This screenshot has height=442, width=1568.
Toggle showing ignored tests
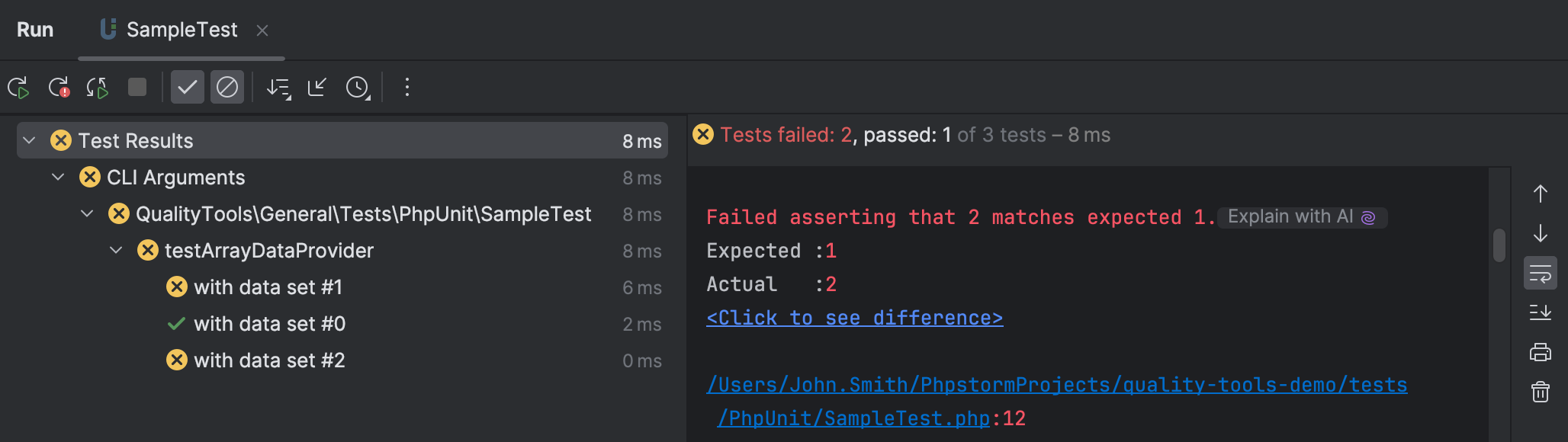point(227,87)
